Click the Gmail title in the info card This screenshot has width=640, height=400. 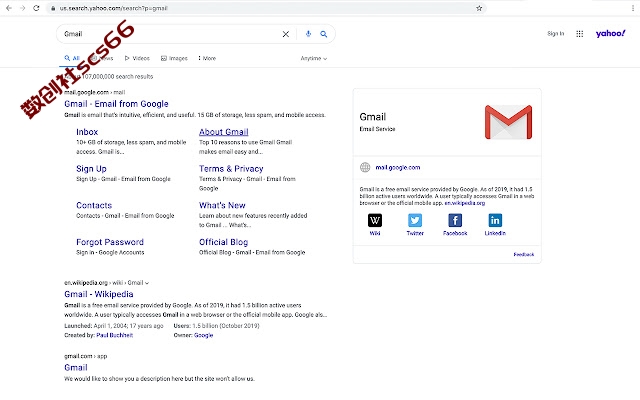pyautogui.click(x=373, y=117)
